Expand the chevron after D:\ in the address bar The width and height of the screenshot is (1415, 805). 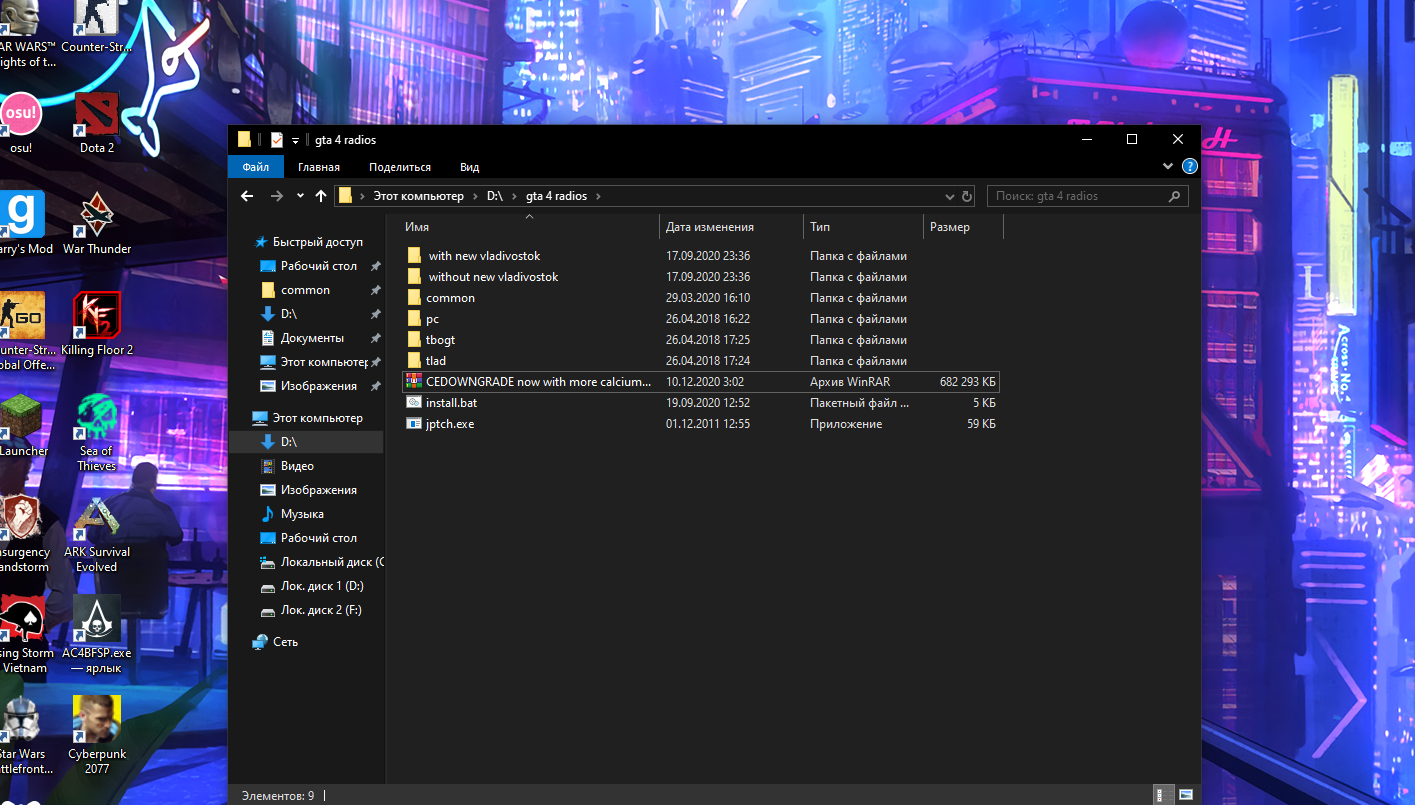513,196
